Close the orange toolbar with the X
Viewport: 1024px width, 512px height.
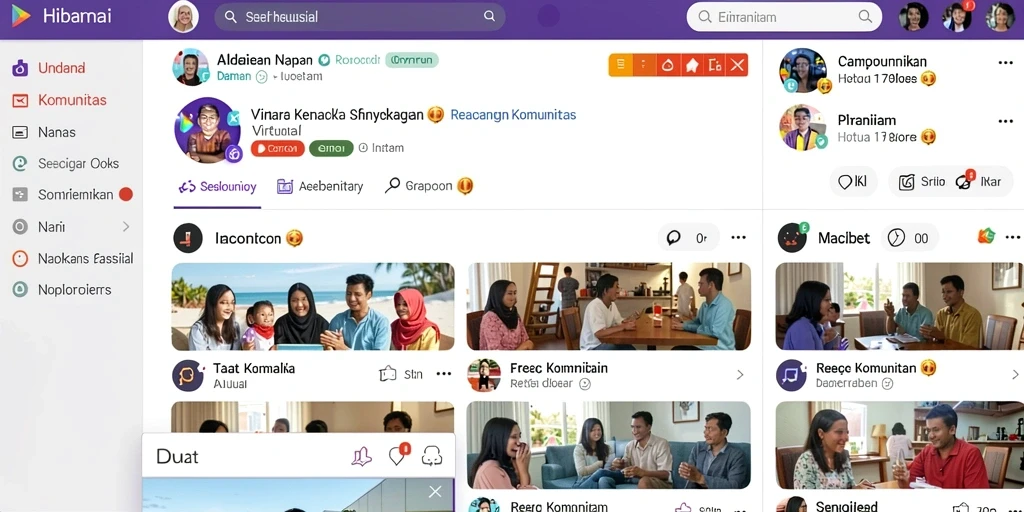click(x=737, y=65)
